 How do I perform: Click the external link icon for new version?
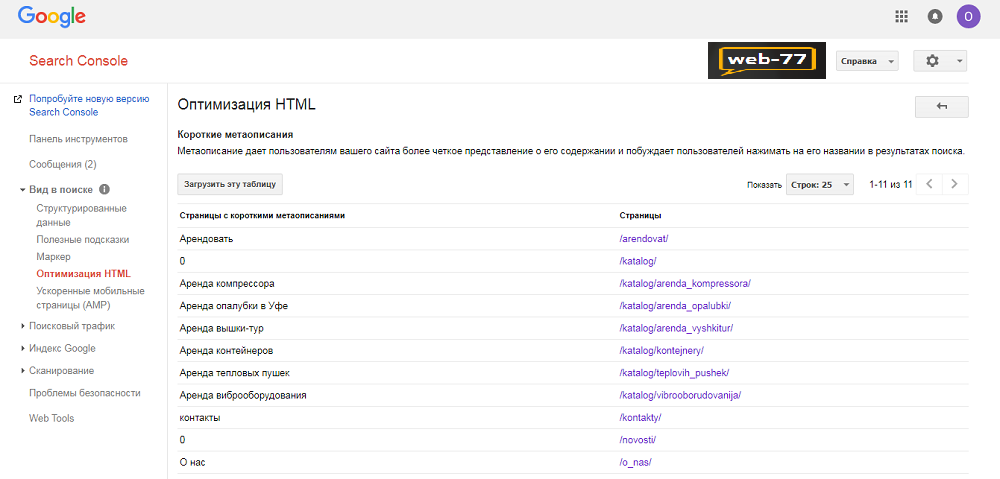tap(17, 99)
